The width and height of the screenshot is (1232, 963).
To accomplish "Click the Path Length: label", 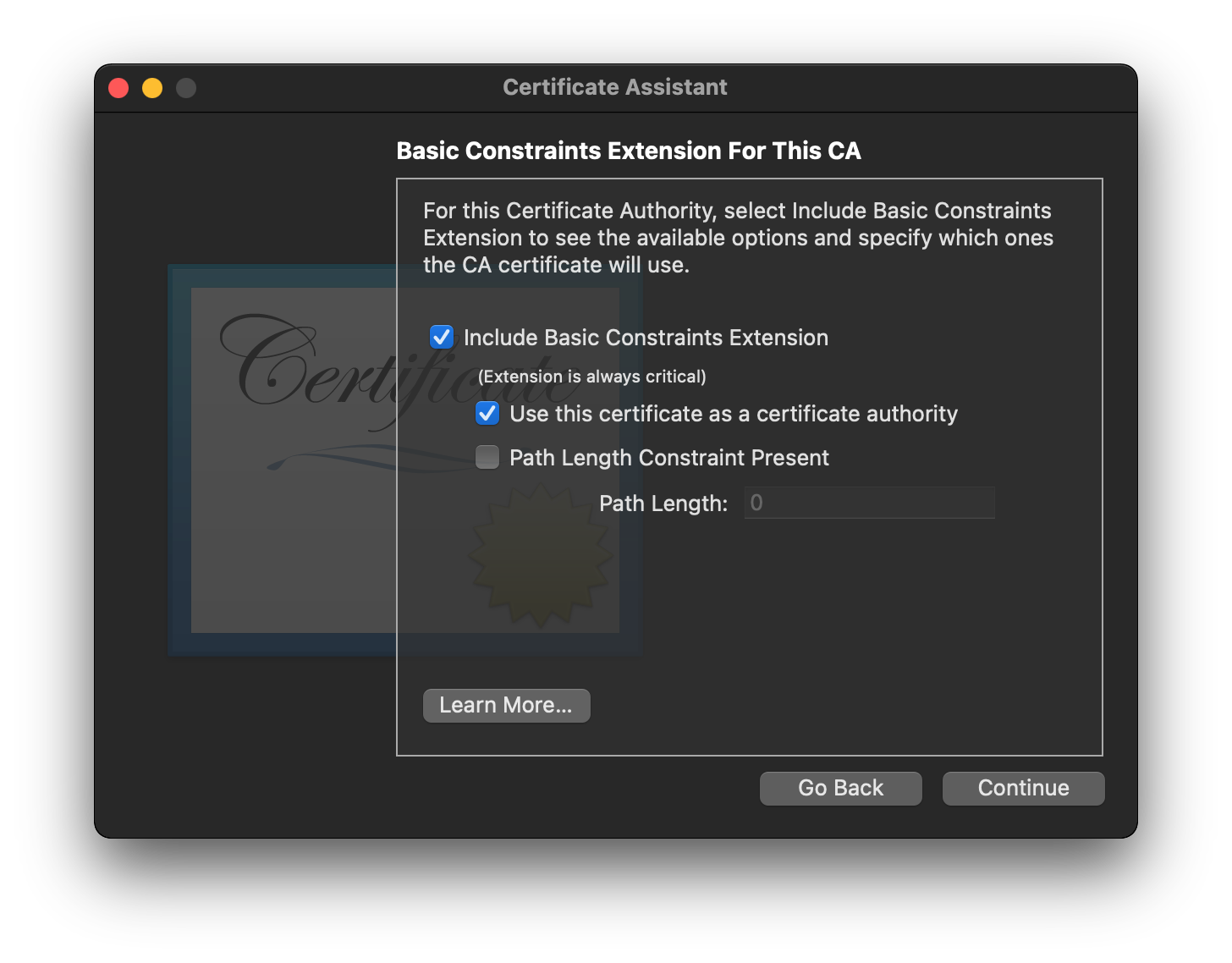I will click(x=663, y=504).
